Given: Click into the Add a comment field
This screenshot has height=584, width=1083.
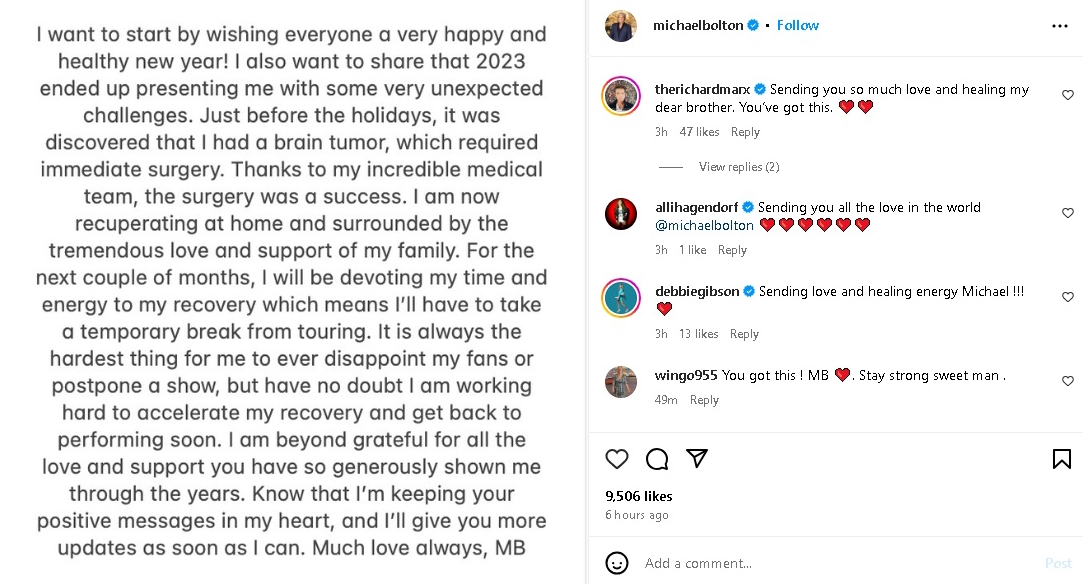Looking at the screenshot, I should [x=830, y=563].
